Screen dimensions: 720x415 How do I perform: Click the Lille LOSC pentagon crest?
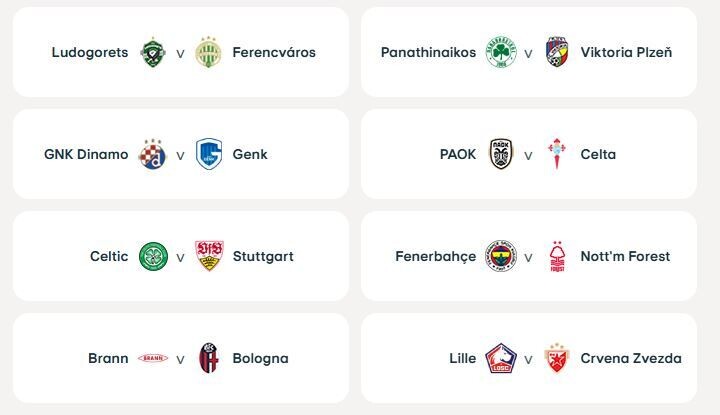(501, 358)
